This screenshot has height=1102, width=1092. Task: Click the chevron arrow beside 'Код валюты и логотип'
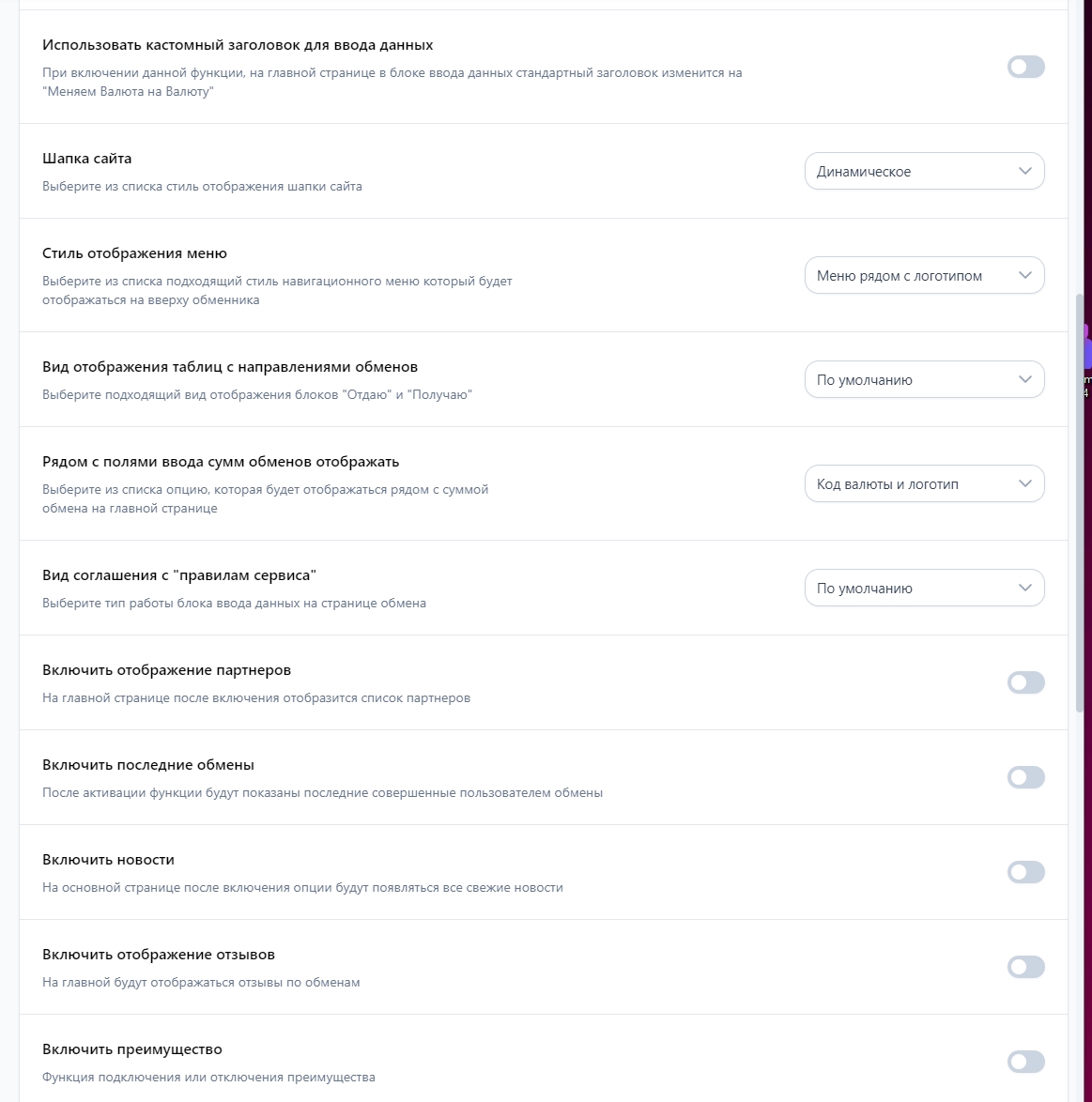(1024, 483)
